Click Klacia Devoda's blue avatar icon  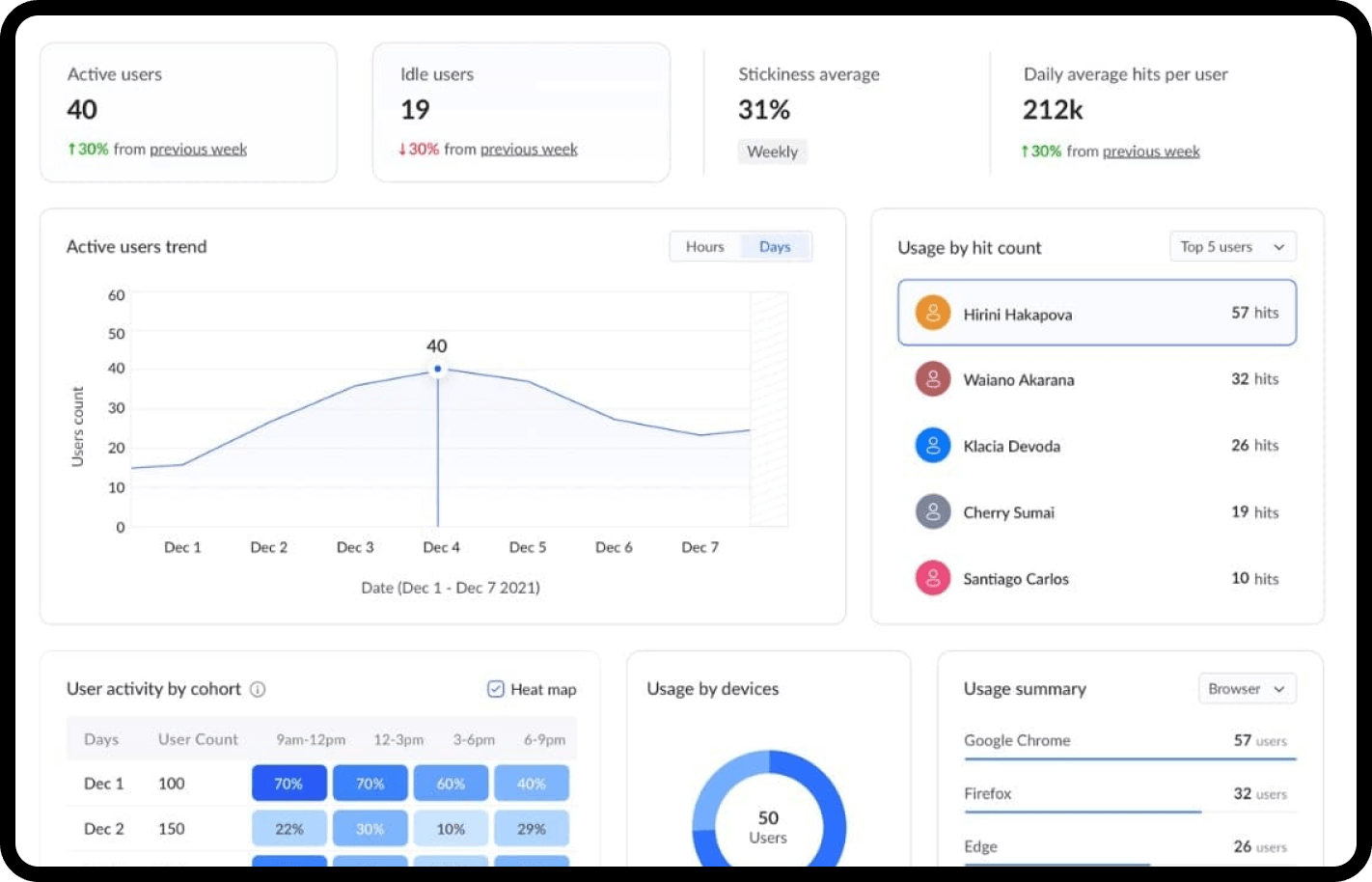pos(932,446)
